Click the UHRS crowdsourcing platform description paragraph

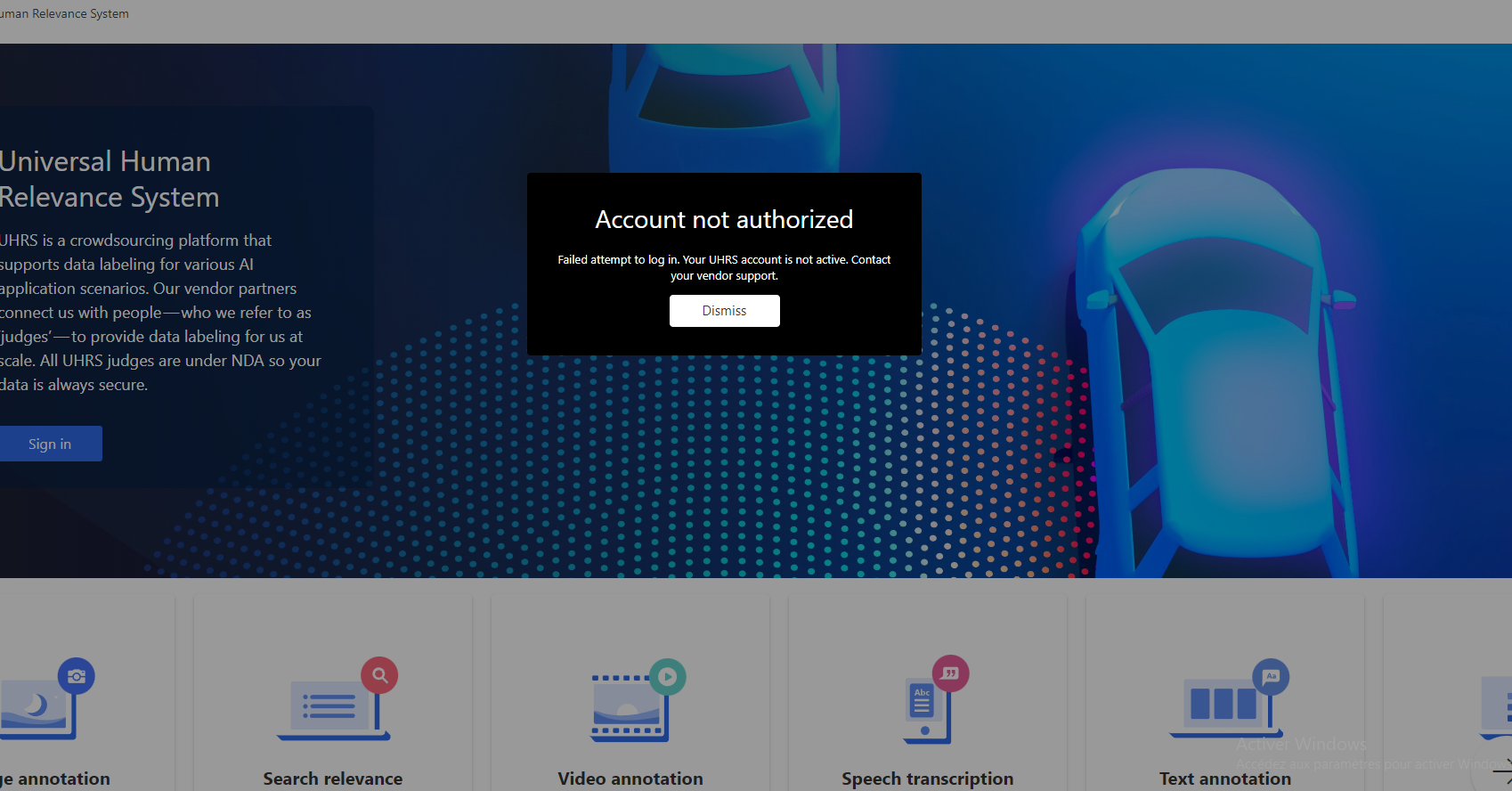pos(160,313)
